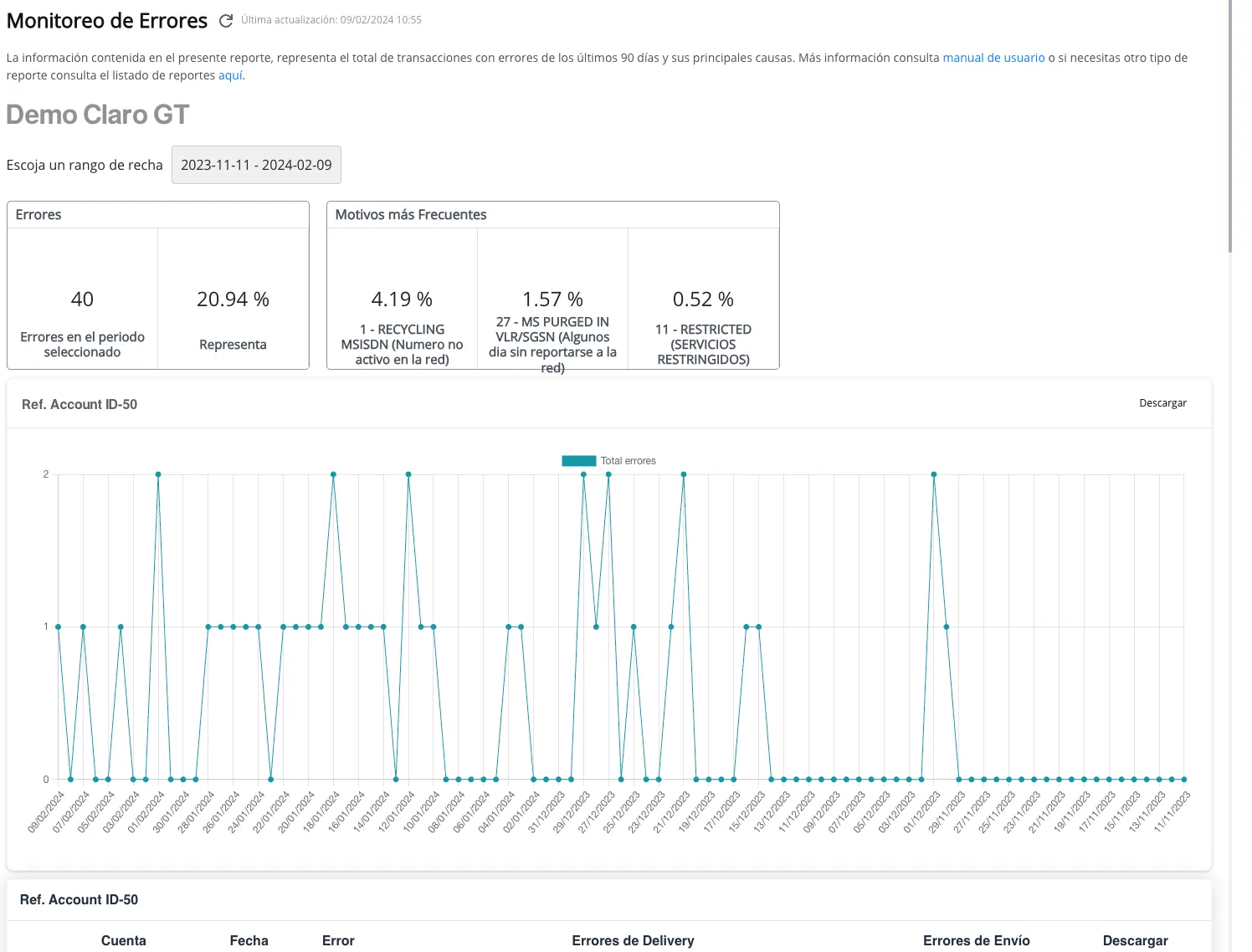Follow the aquí link to the reports list
1252x952 pixels.
coord(230,75)
